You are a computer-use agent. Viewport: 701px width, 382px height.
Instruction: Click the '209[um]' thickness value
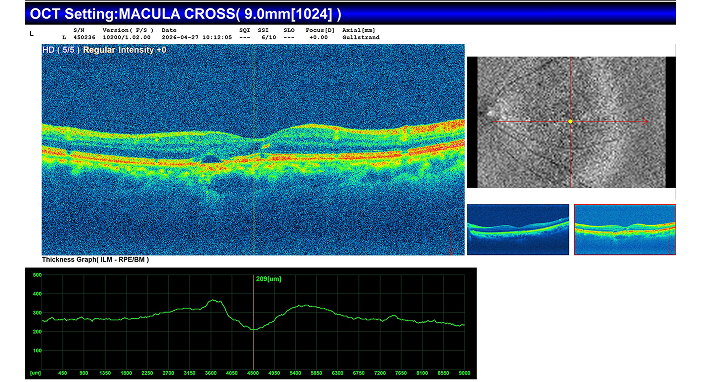point(268,279)
